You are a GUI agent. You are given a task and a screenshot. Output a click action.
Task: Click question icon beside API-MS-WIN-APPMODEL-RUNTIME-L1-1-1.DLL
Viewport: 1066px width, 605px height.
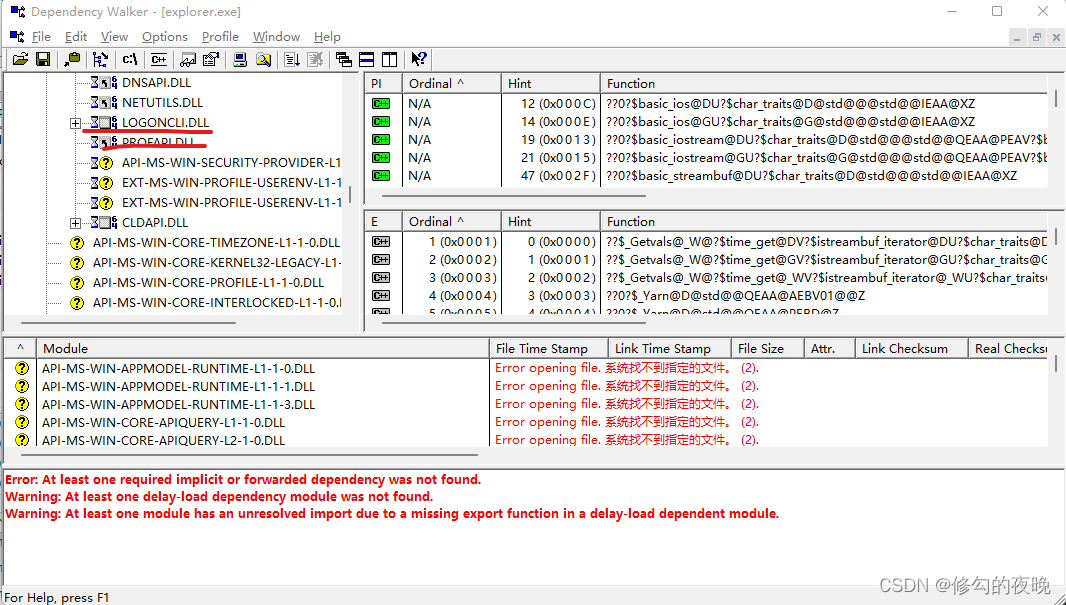coord(22,386)
